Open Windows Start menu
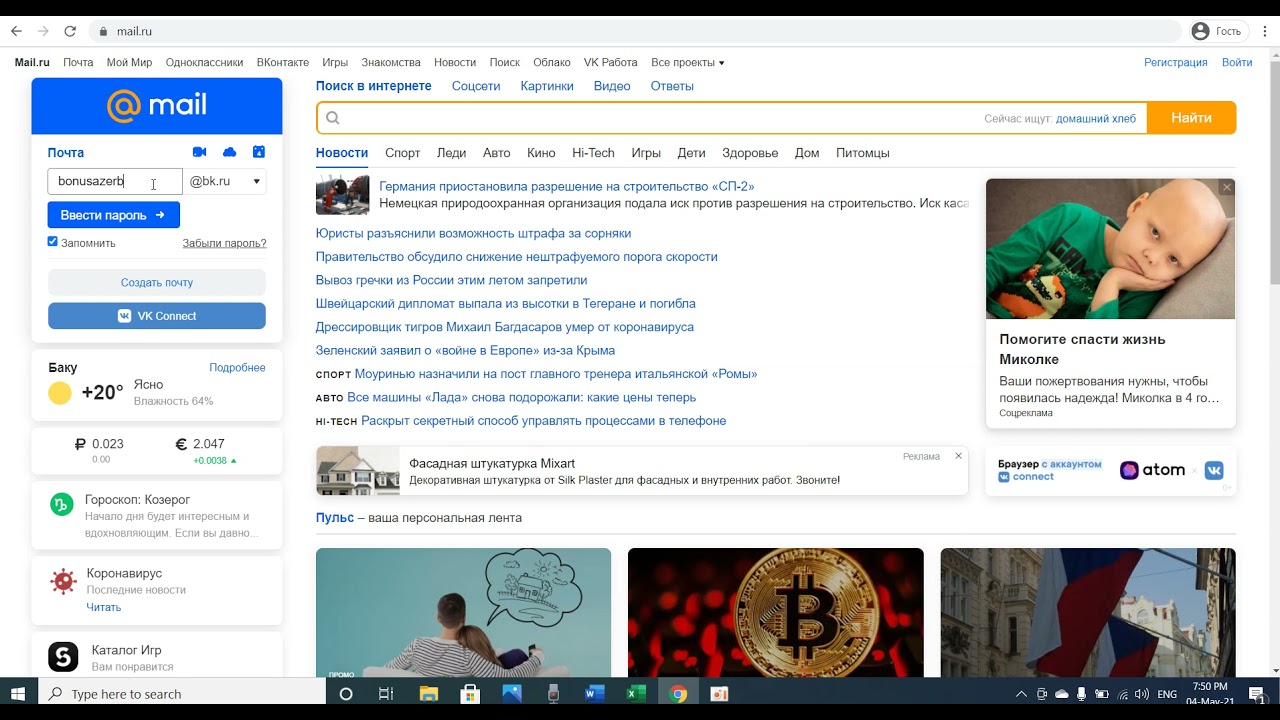Image resolution: width=1280 pixels, height=720 pixels. 18,694
